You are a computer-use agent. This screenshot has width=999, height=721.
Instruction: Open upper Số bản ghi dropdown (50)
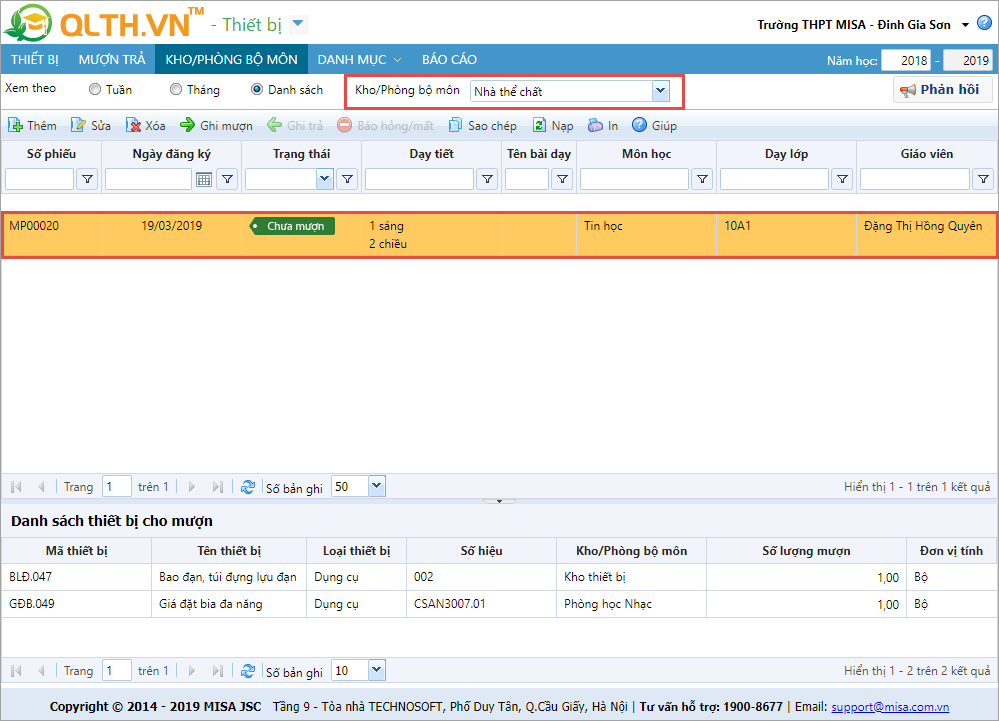click(377, 487)
